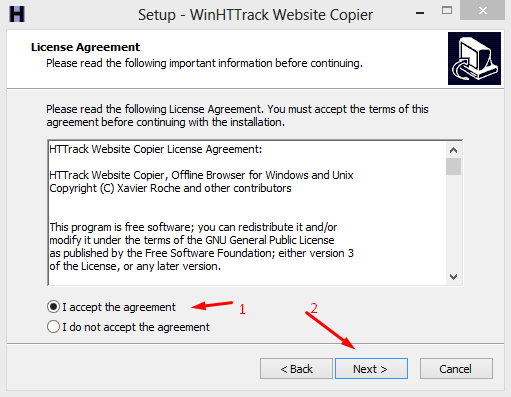Image resolution: width=511 pixels, height=397 pixels.
Task: Minimize the setup window
Action: tap(420, 13)
